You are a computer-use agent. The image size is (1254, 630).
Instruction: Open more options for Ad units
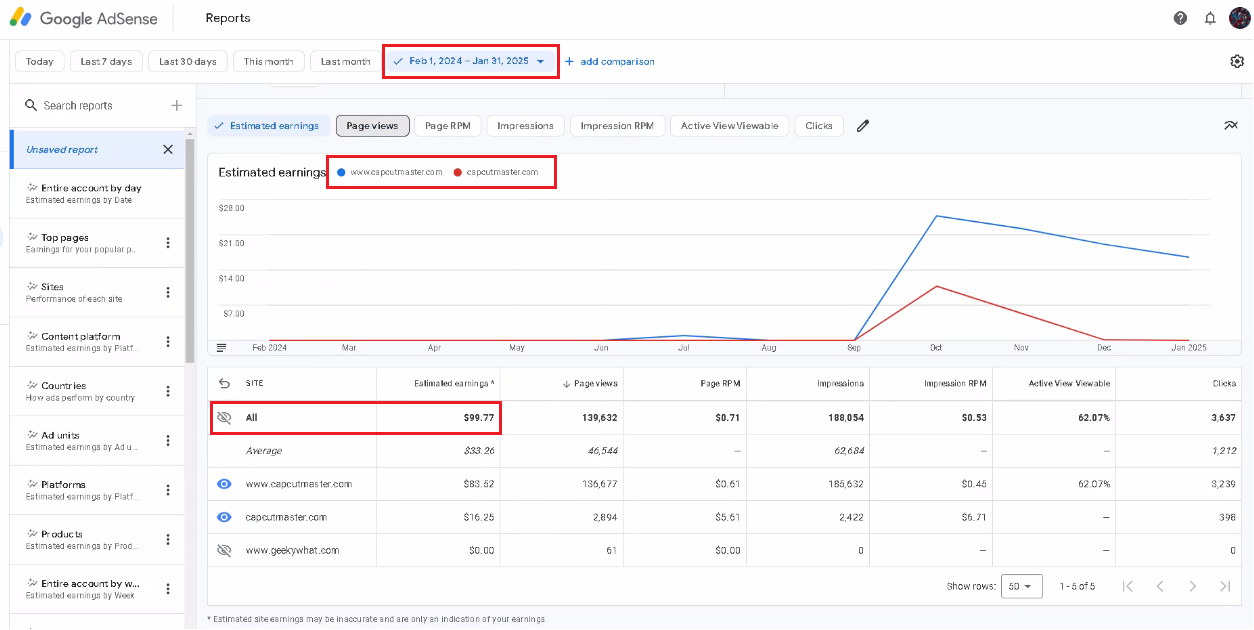coord(168,441)
